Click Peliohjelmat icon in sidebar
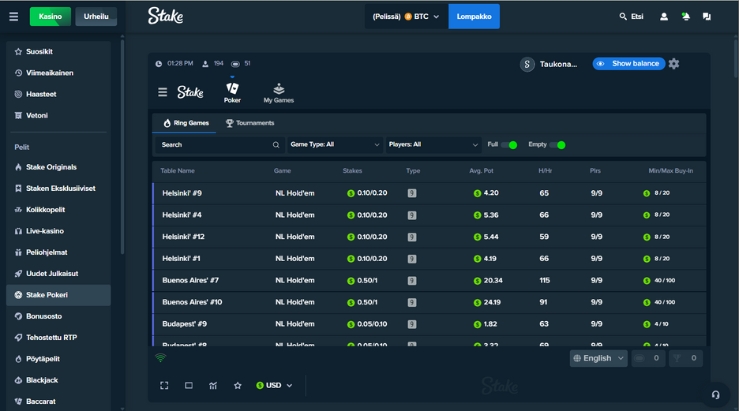Viewport: 740px width, 411px height. (x=18, y=252)
